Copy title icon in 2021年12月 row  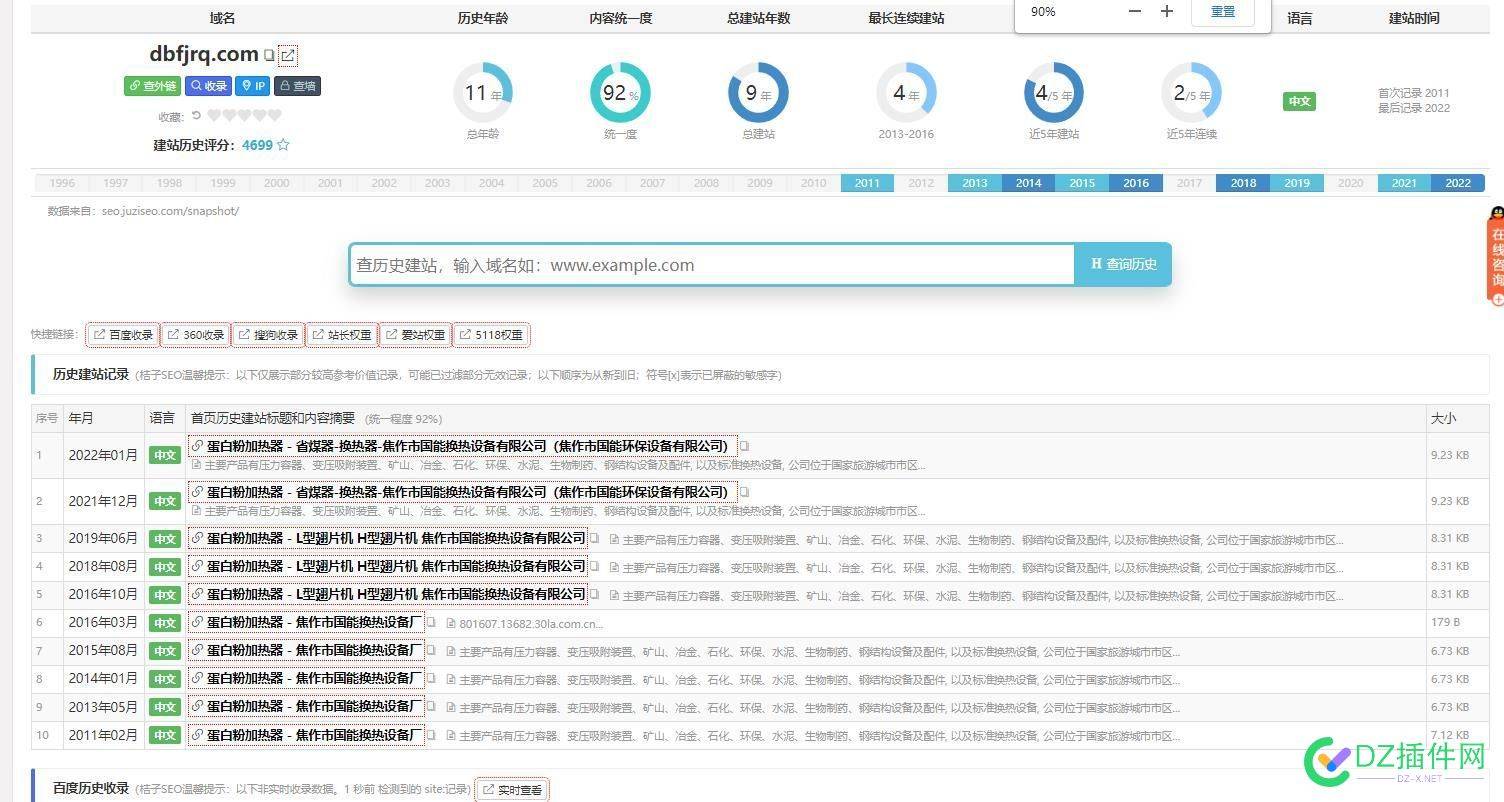(x=744, y=492)
